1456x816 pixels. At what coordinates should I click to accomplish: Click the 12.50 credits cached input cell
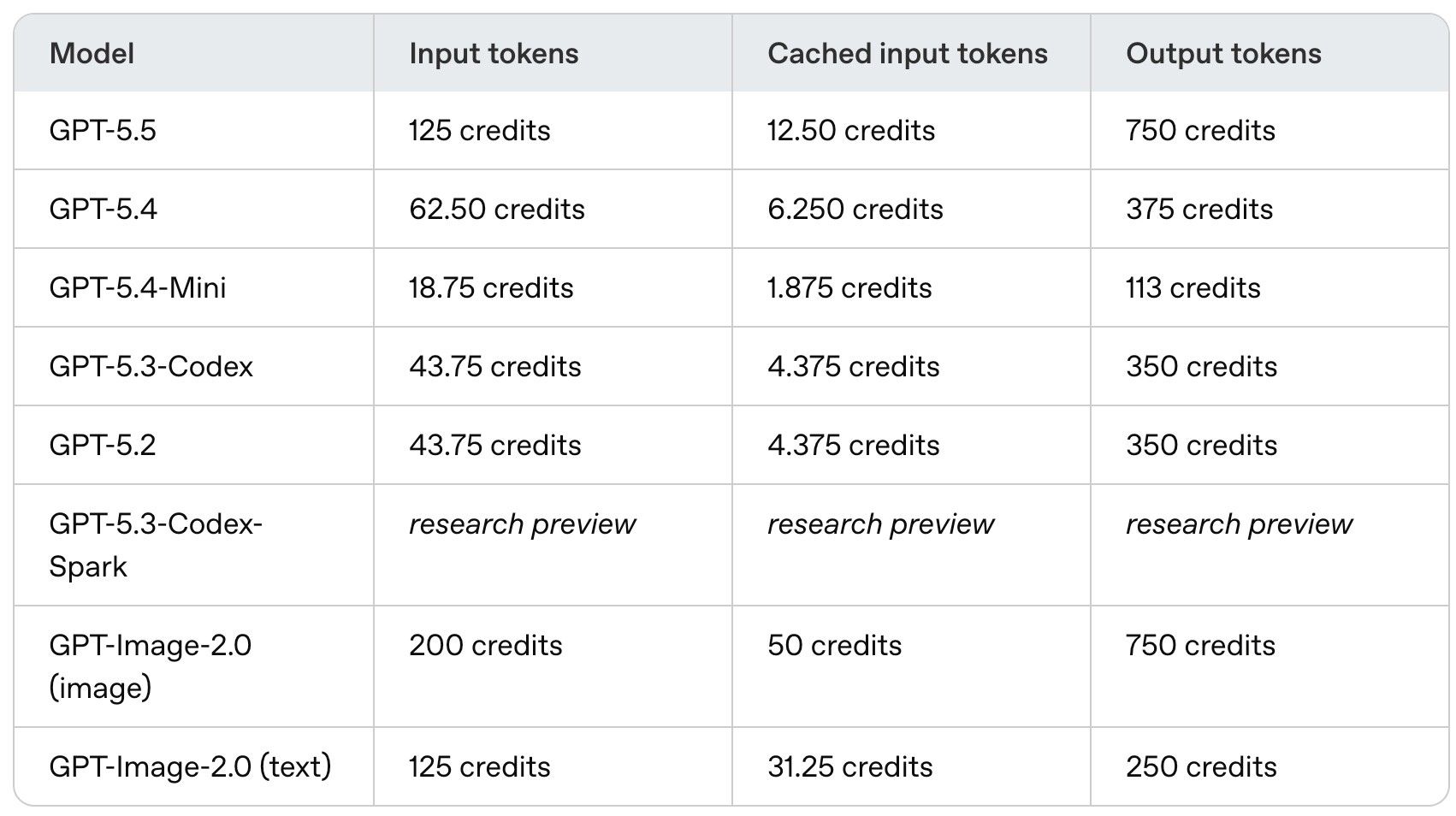tap(851, 131)
